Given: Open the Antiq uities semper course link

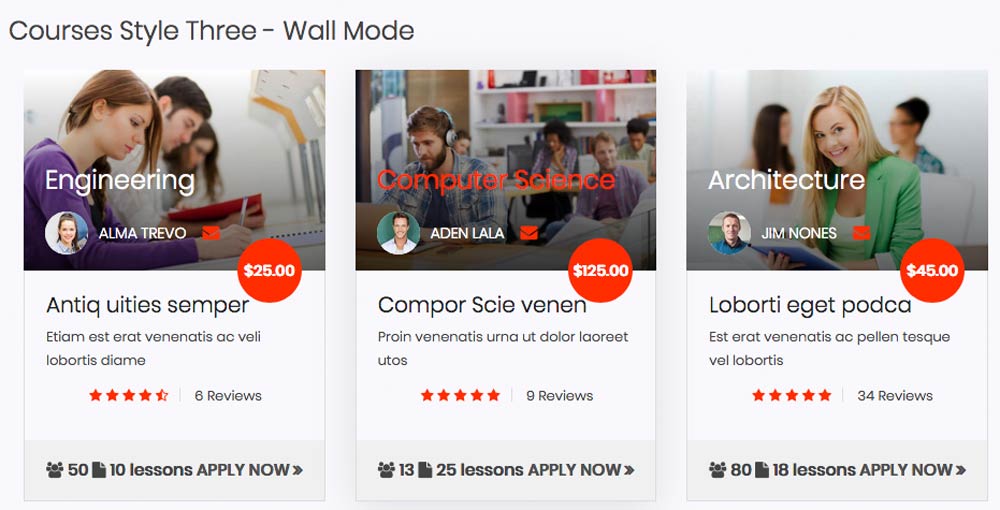Looking at the screenshot, I should coord(148,305).
